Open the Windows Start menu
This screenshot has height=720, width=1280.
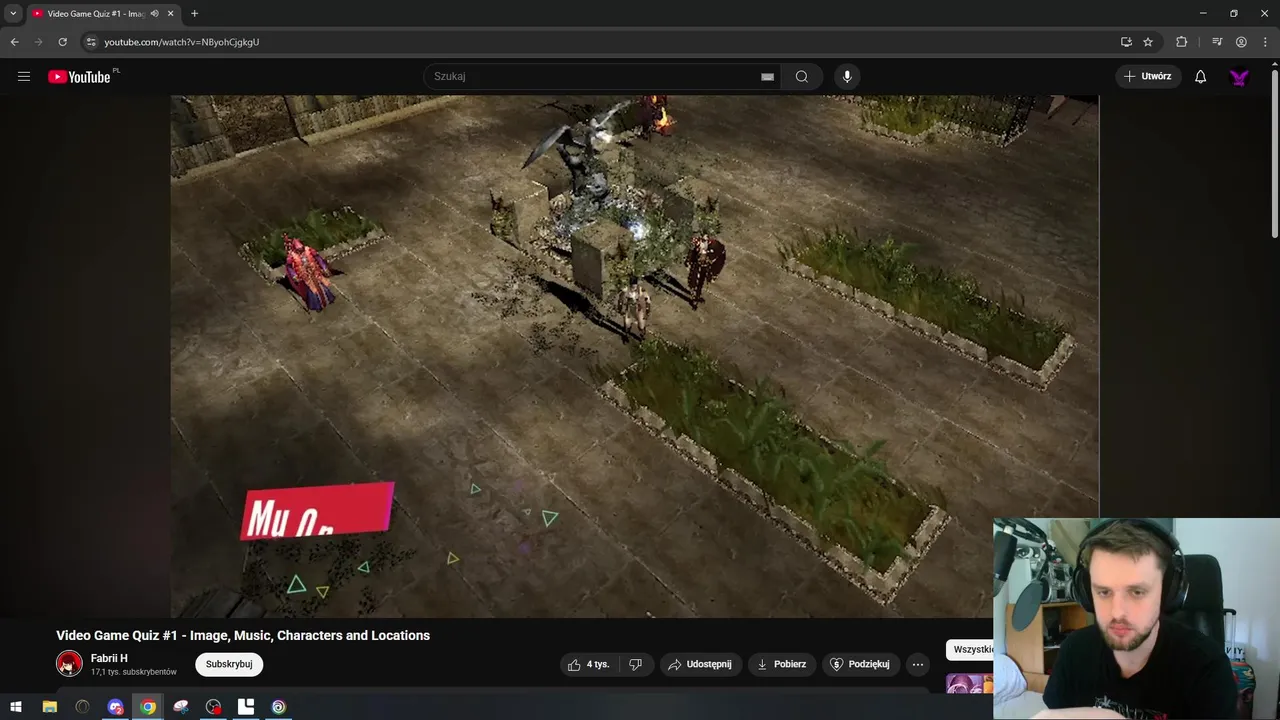click(x=16, y=707)
